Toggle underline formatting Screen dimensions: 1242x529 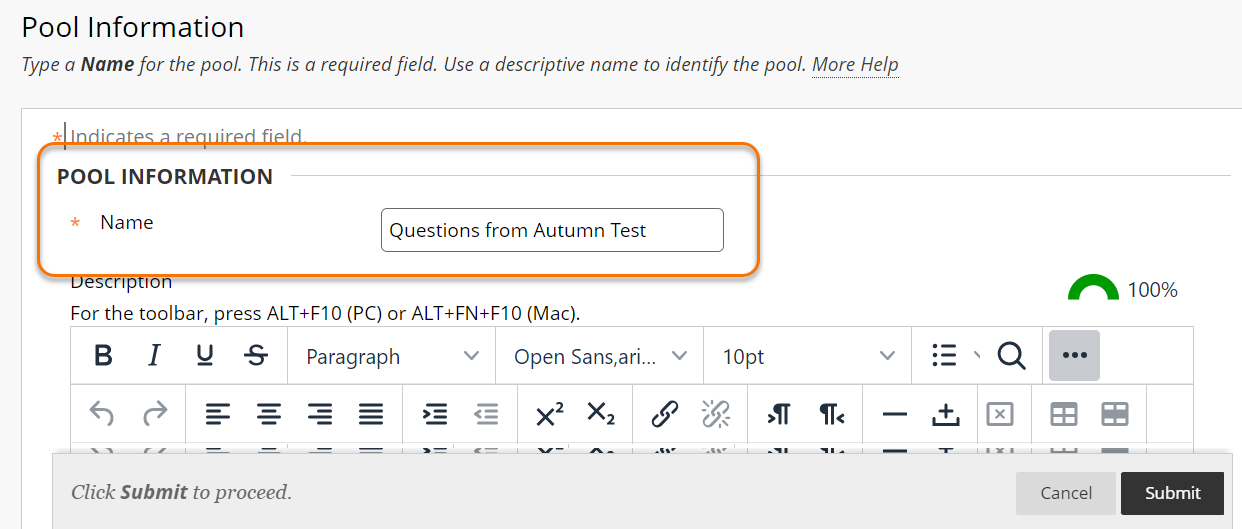(x=205, y=356)
